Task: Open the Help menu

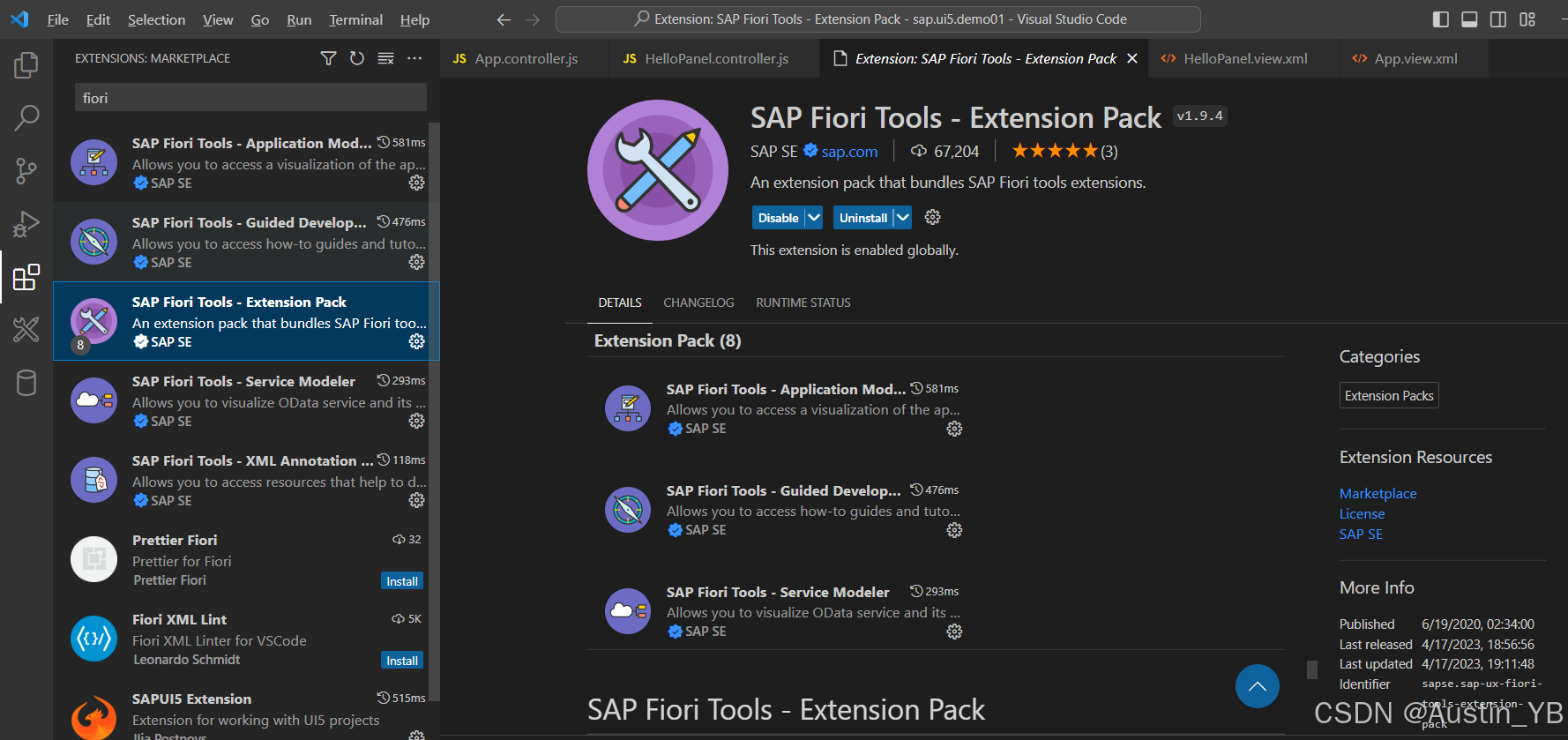Action: 414,19
